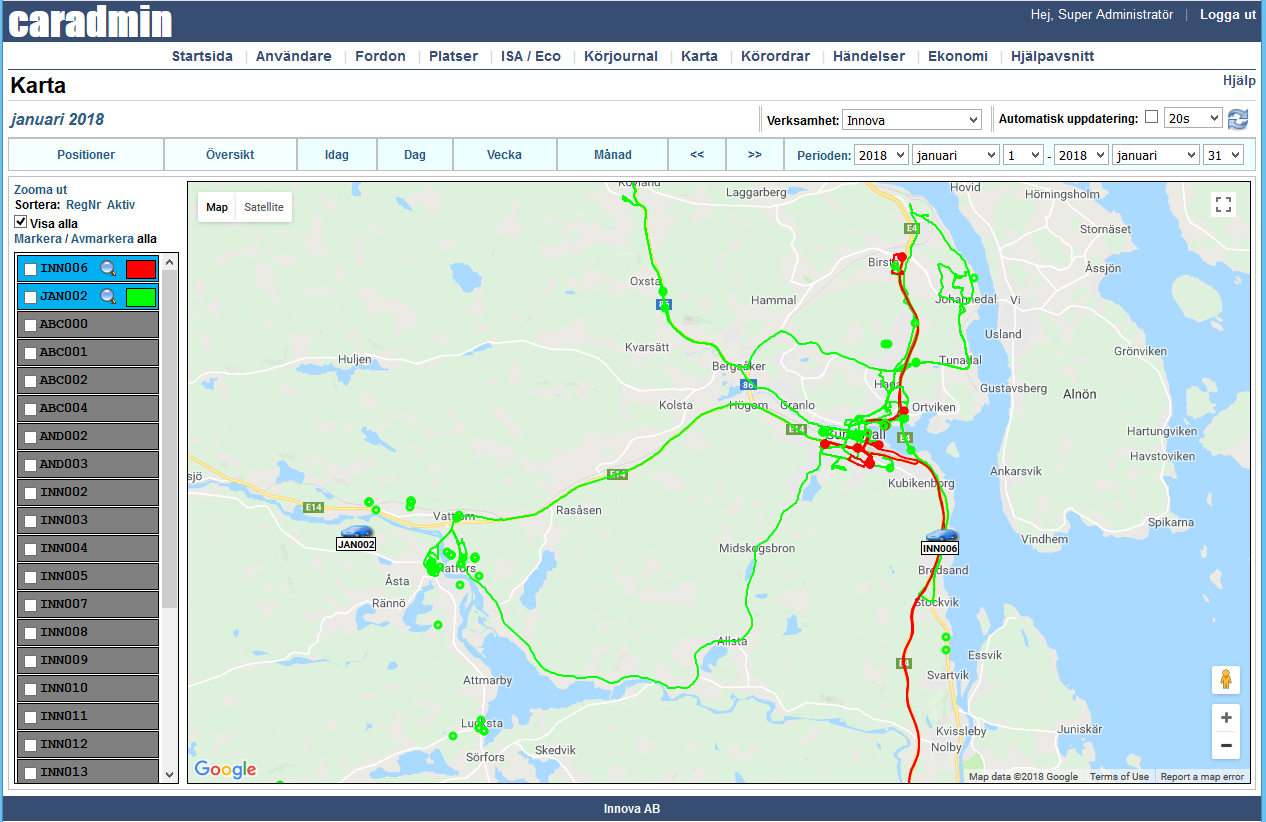Click the Dag button

point(415,155)
